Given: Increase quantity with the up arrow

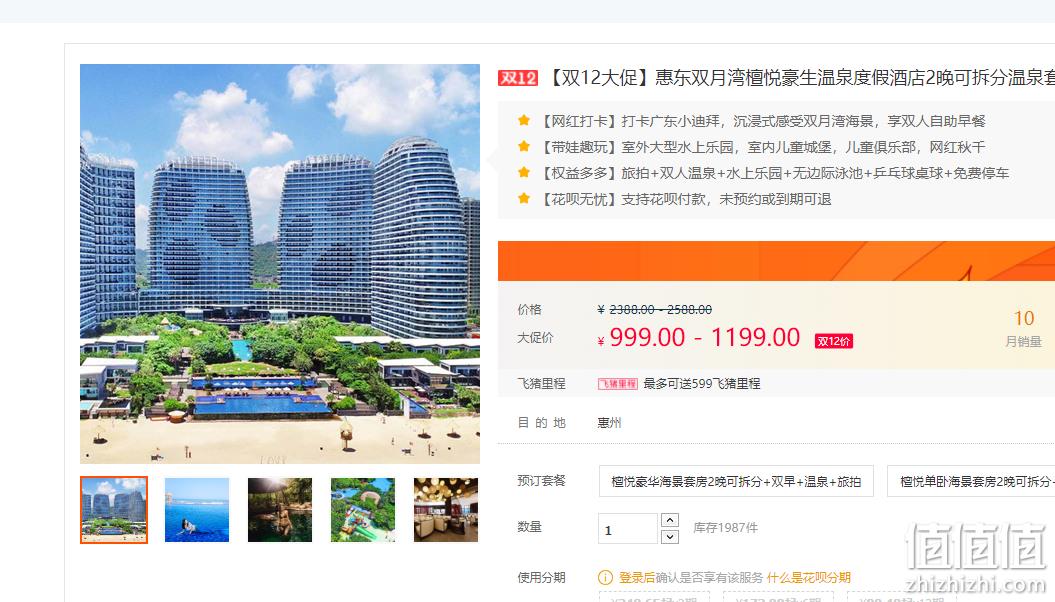Looking at the screenshot, I should tap(669, 520).
